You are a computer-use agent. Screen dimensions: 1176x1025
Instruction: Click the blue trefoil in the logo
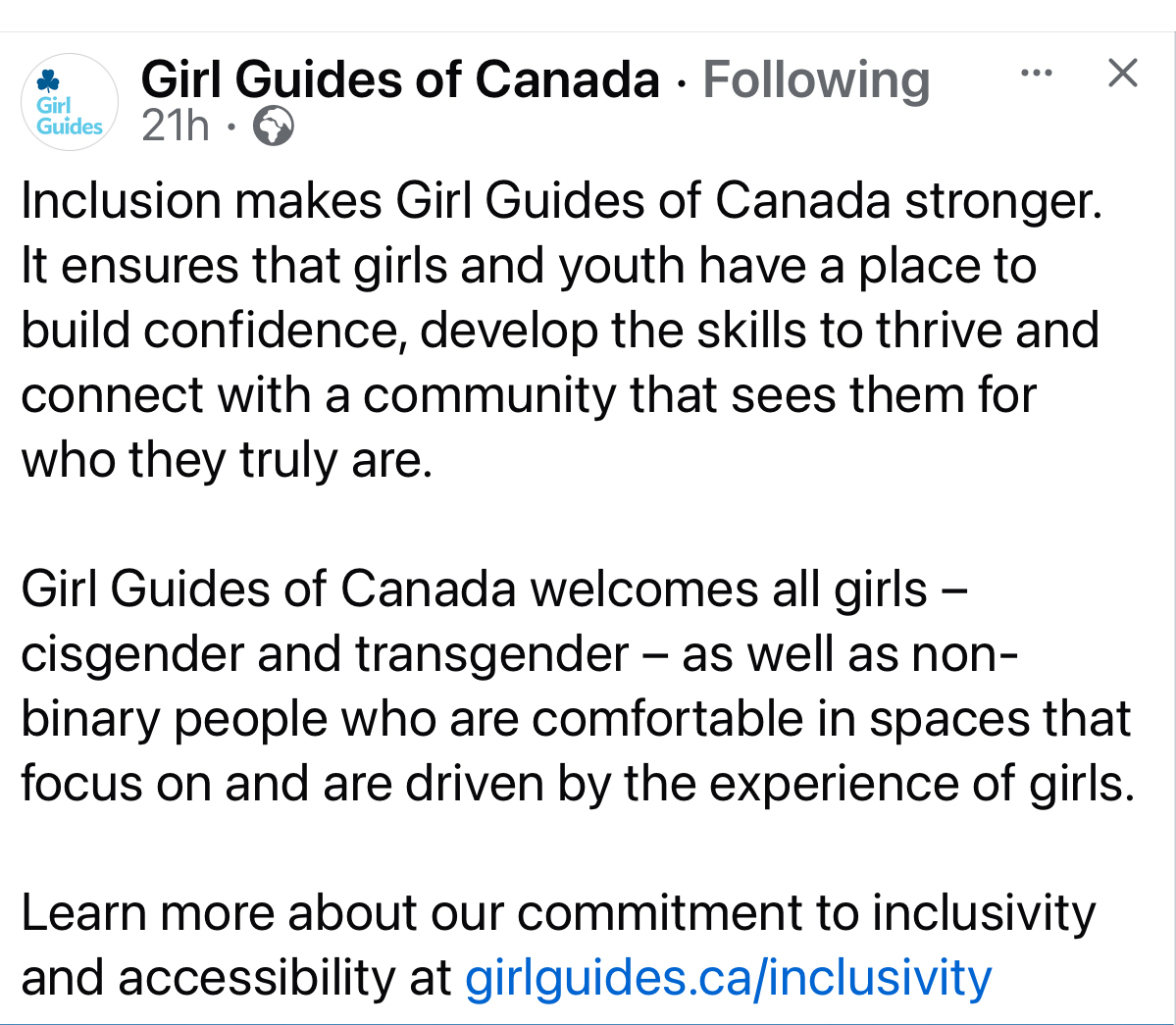pos(48,80)
